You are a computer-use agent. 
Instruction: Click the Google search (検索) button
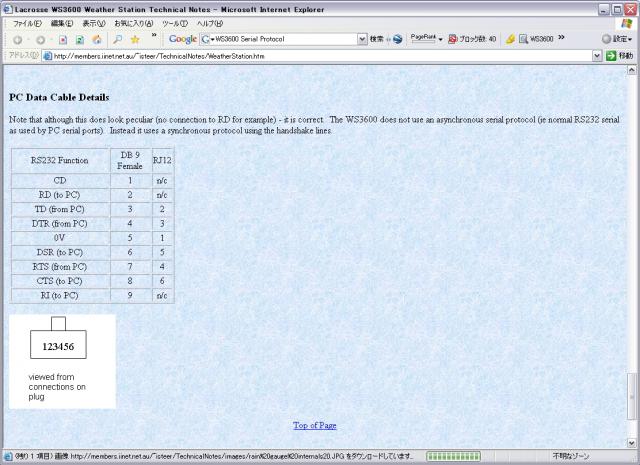[377, 39]
